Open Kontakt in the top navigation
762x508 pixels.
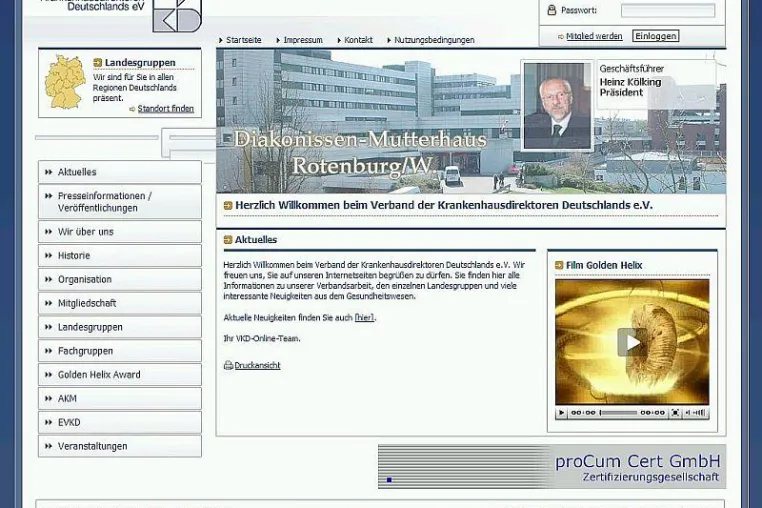click(x=358, y=40)
